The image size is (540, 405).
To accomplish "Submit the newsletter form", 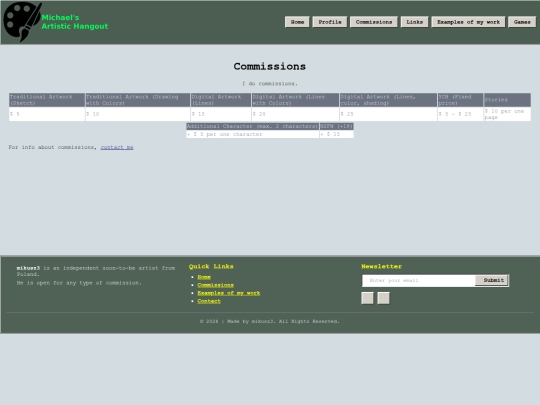I will tap(491, 280).
